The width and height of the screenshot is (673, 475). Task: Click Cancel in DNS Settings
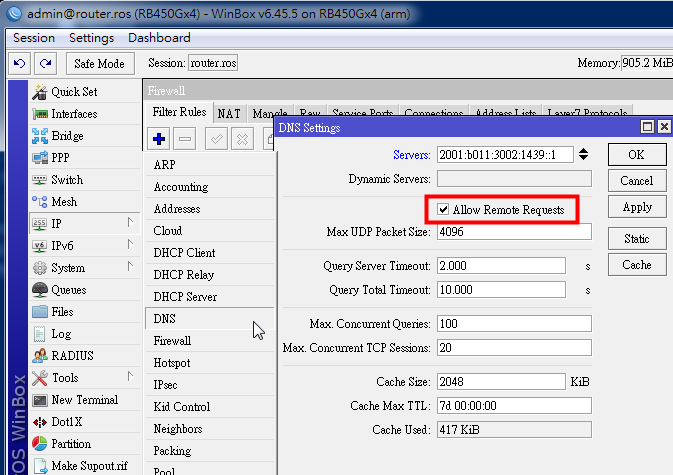(x=637, y=181)
